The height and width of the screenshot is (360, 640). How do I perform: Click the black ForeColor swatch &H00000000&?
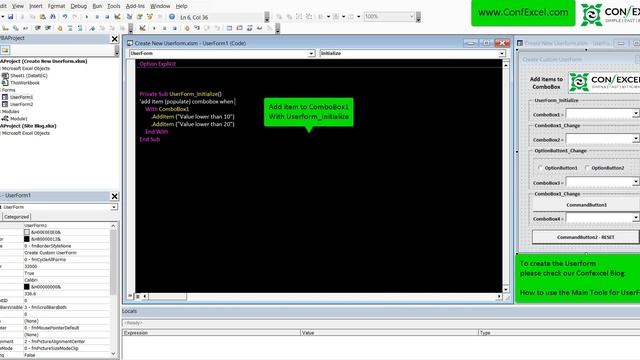27,287
